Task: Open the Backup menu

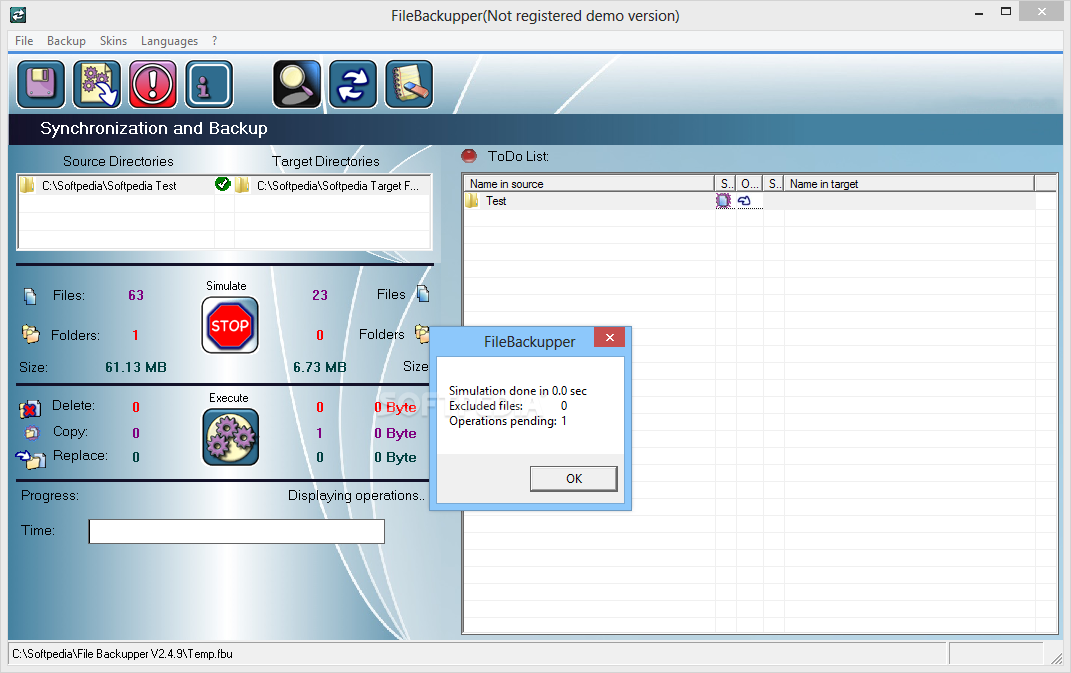Action: point(66,41)
